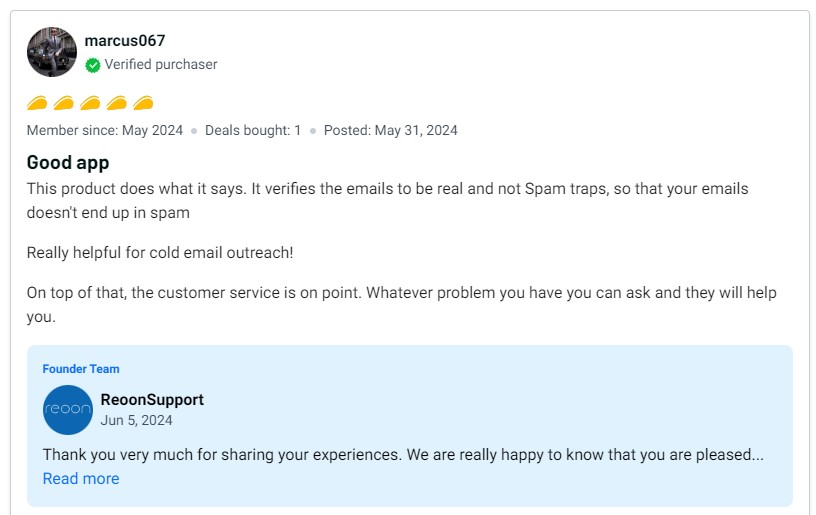
Task: Click the cold email outreach sentence
Action: tap(160, 253)
